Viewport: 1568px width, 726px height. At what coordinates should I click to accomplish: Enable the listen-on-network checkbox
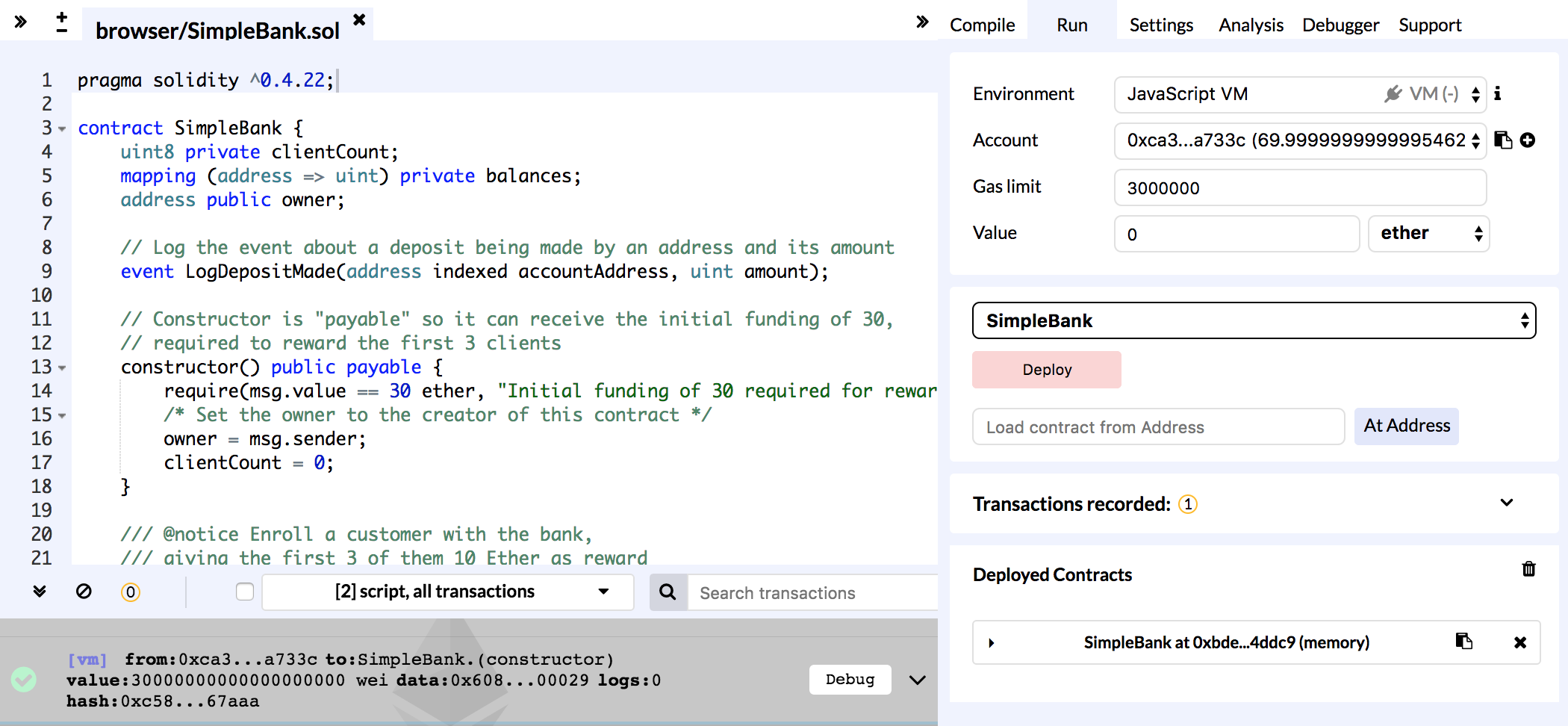coord(244,592)
